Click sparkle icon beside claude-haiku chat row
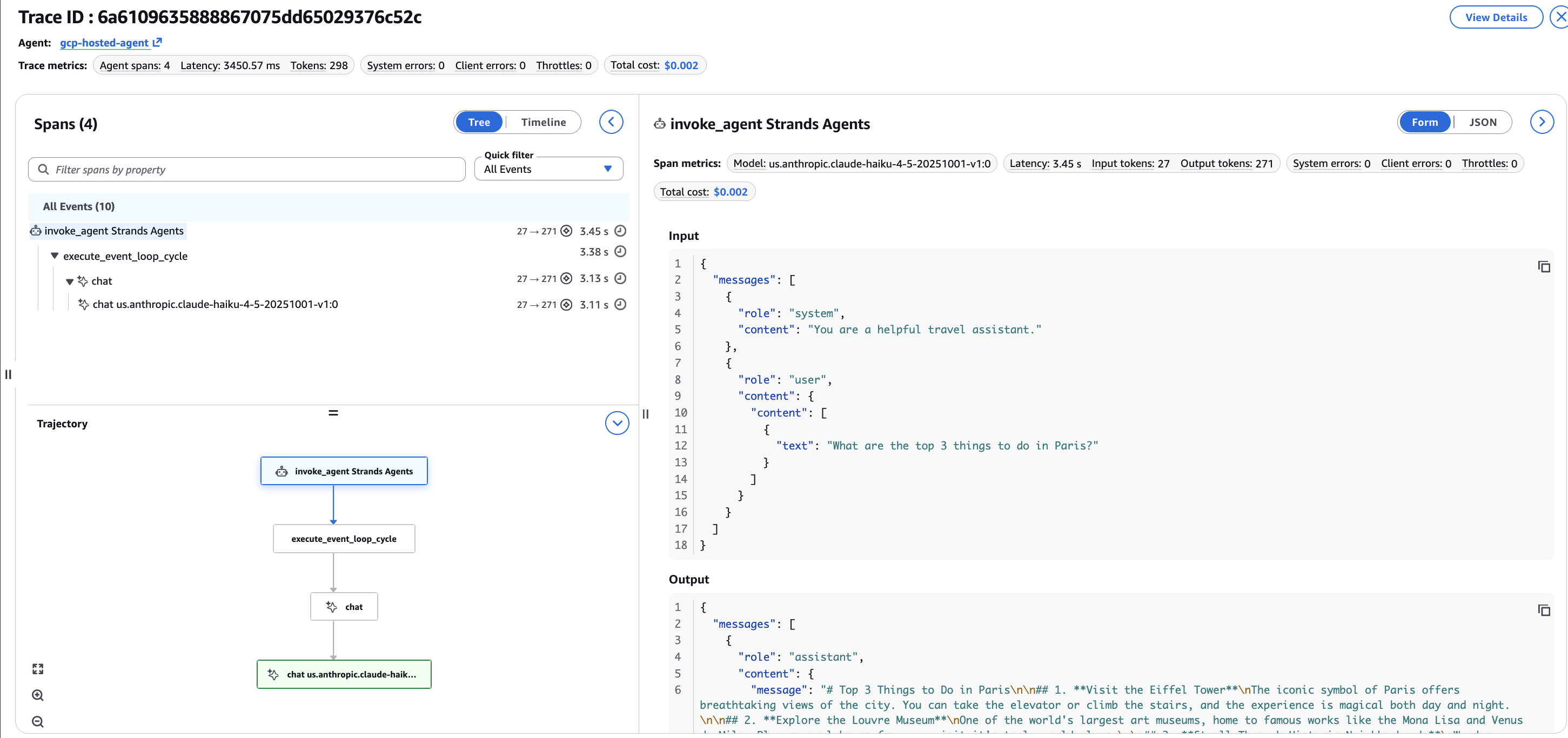This screenshot has height=738, width=1568. (x=84, y=304)
